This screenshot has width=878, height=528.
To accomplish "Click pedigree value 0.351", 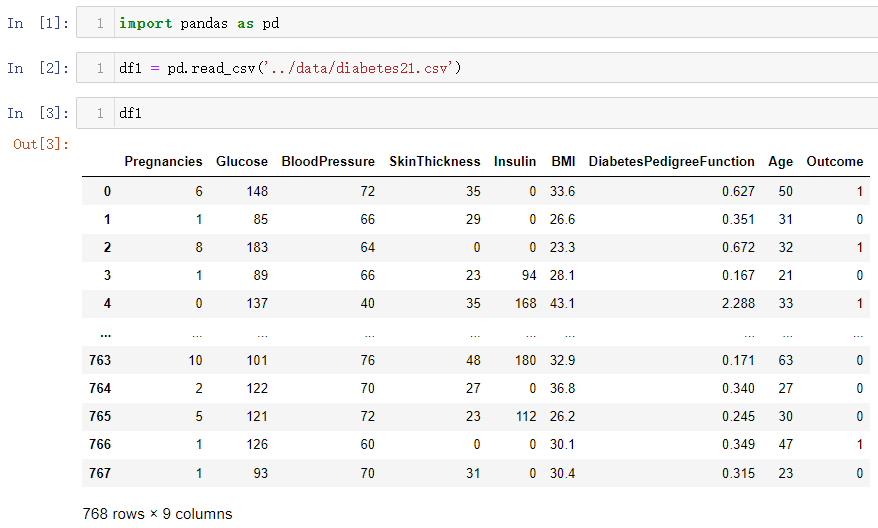I will click(738, 219).
